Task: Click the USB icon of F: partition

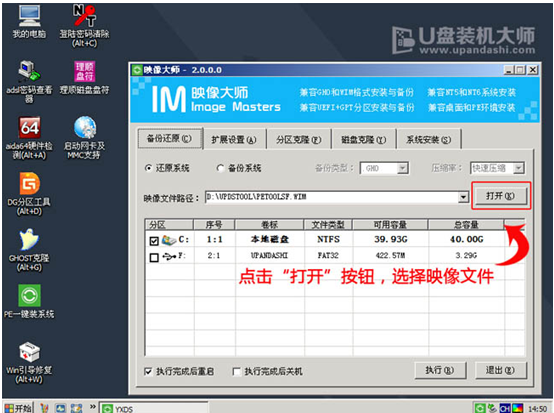Action: click(169, 257)
